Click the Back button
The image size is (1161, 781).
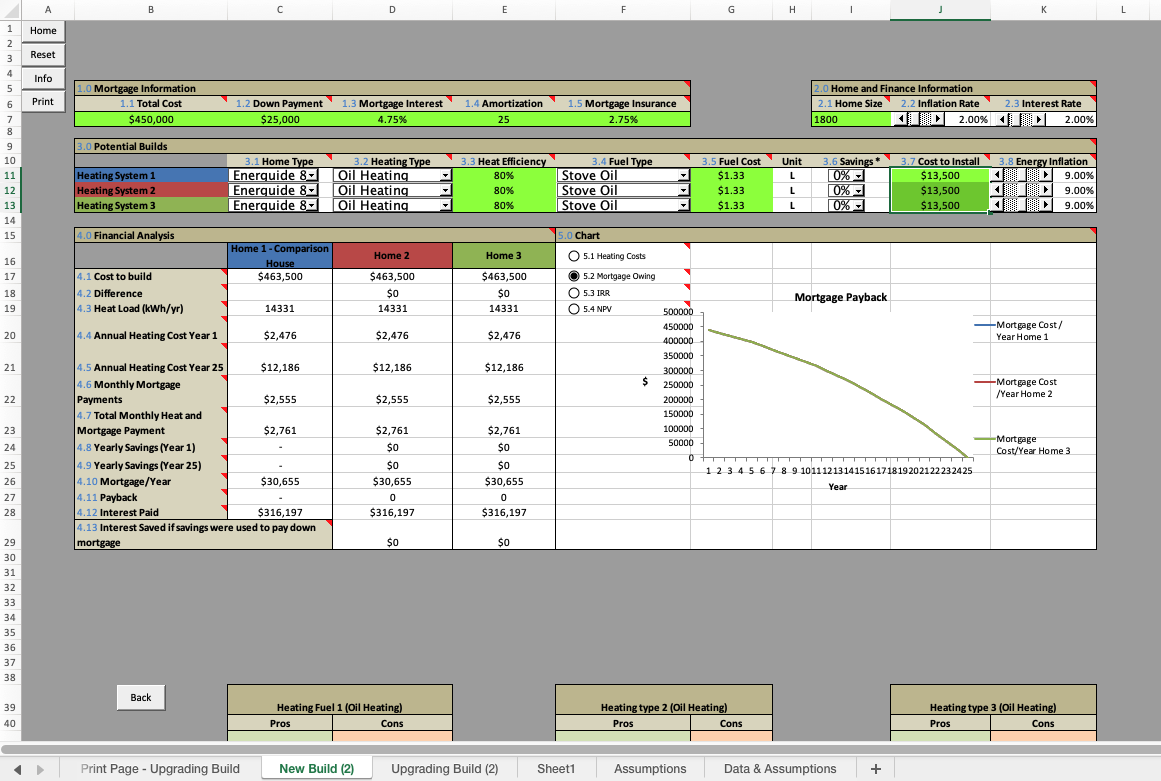click(x=141, y=697)
